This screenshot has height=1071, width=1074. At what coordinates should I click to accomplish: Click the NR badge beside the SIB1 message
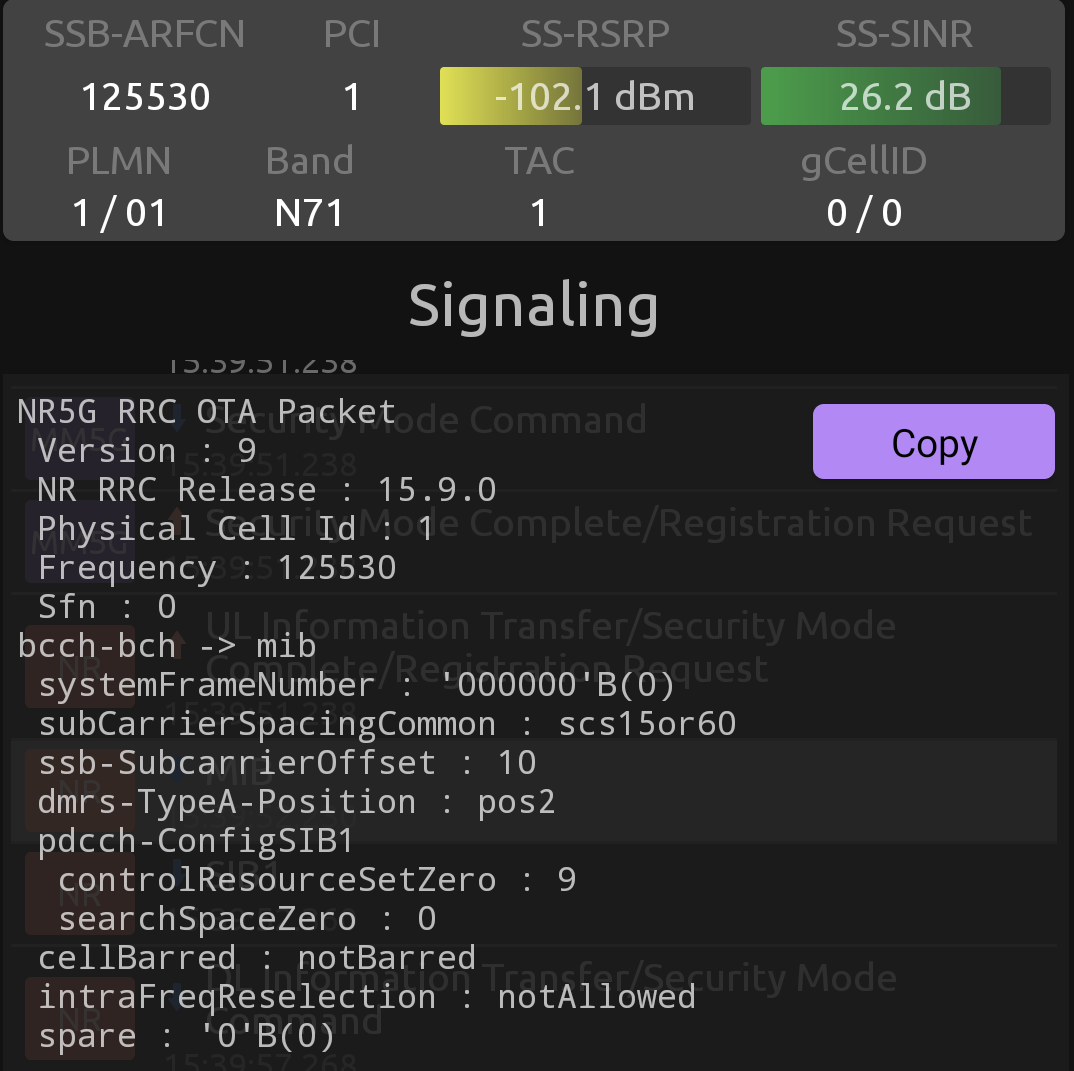pyautogui.click(x=78, y=893)
